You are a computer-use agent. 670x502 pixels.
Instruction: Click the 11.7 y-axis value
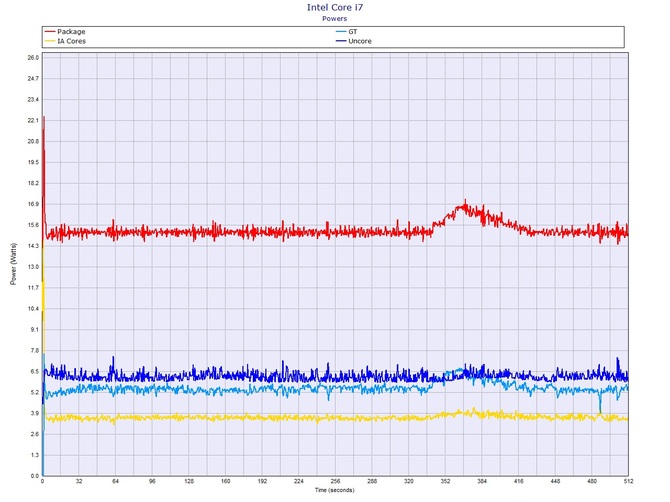point(33,288)
